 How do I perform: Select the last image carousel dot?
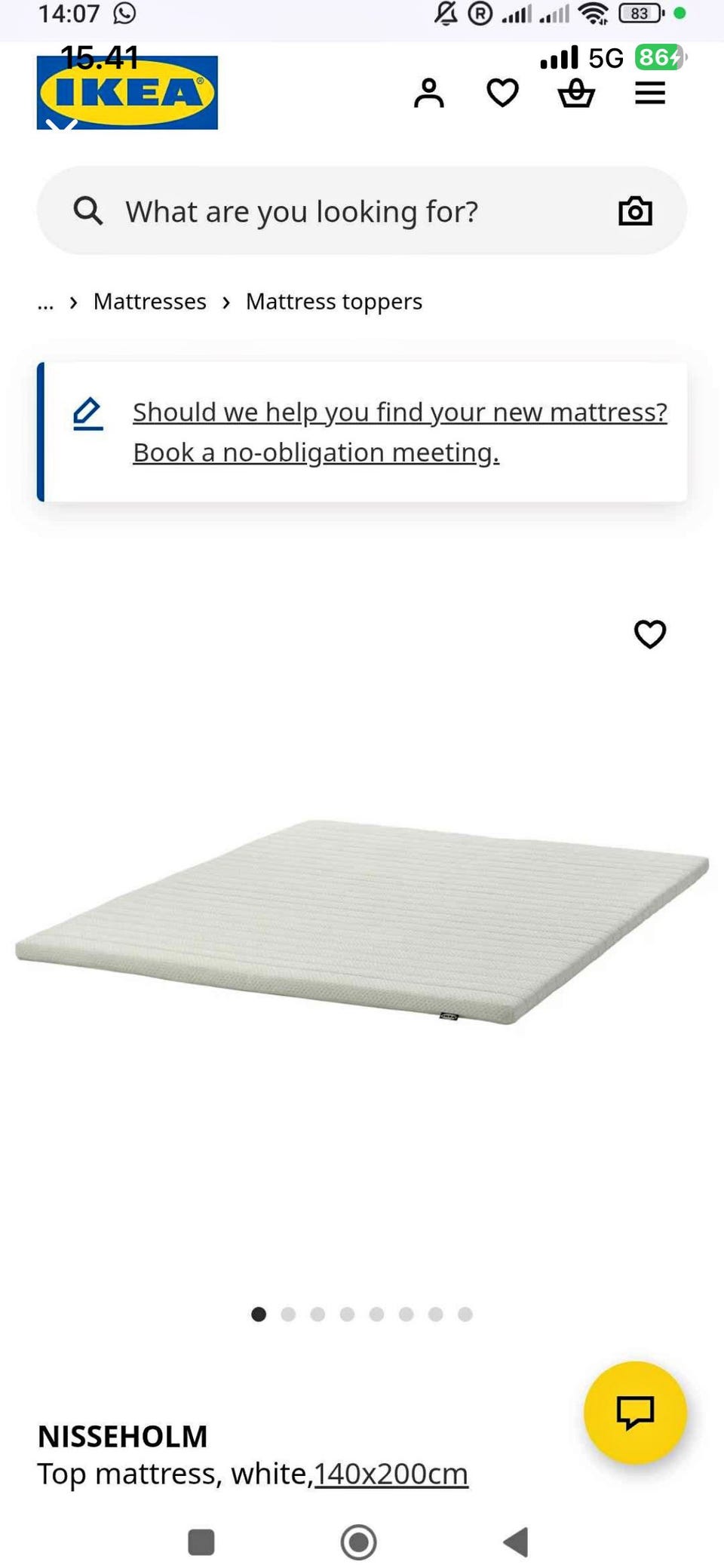coord(465,1315)
